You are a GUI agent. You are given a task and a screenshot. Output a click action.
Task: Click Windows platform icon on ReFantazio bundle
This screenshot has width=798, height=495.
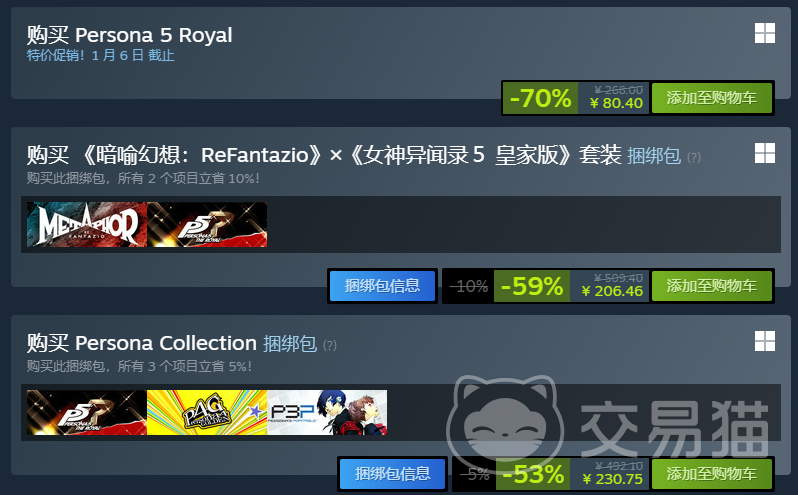tap(764, 153)
